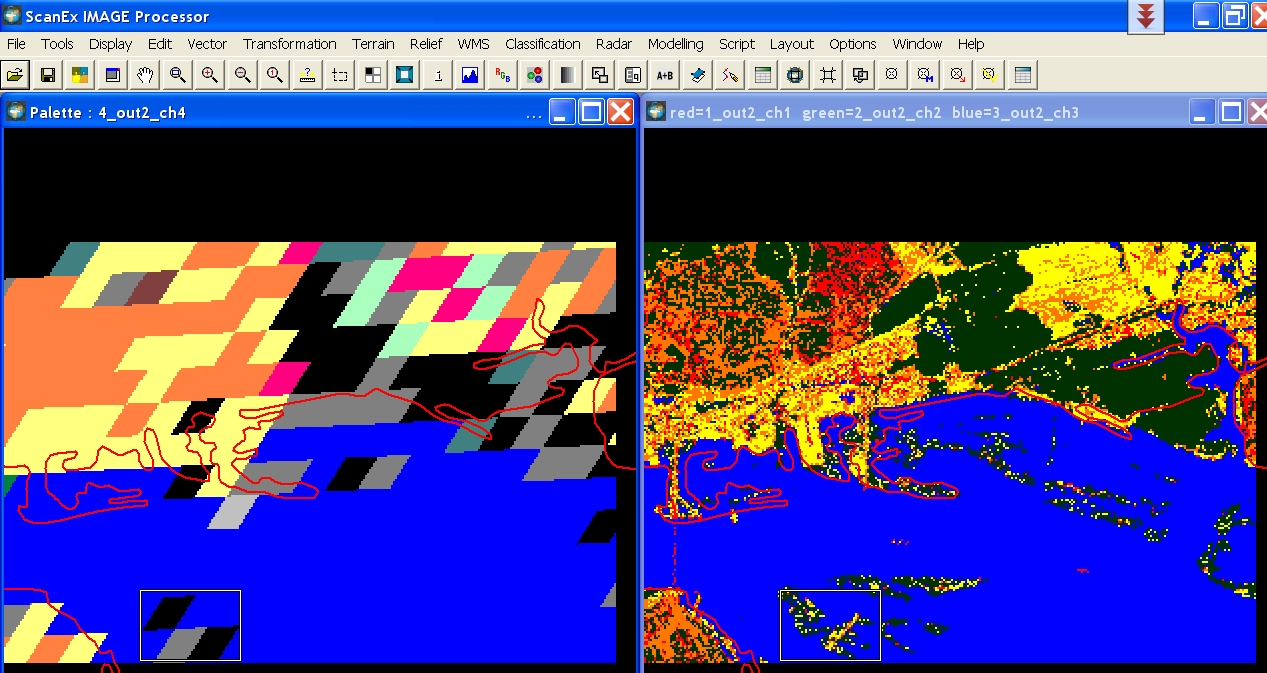Click the RGB composite icon
Image resolution: width=1267 pixels, height=673 pixels.
pyautogui.click(x=503, y=75)
